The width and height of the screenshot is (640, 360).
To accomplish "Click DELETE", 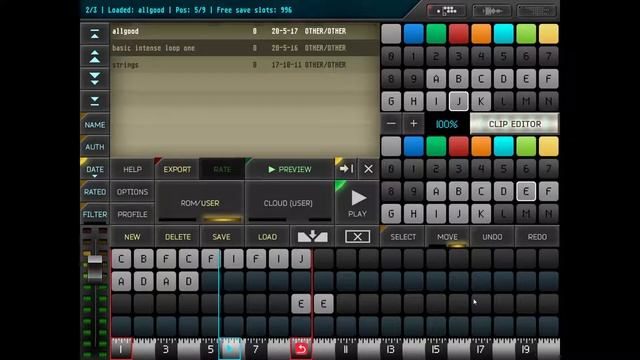I will click(x=178, y=237).
